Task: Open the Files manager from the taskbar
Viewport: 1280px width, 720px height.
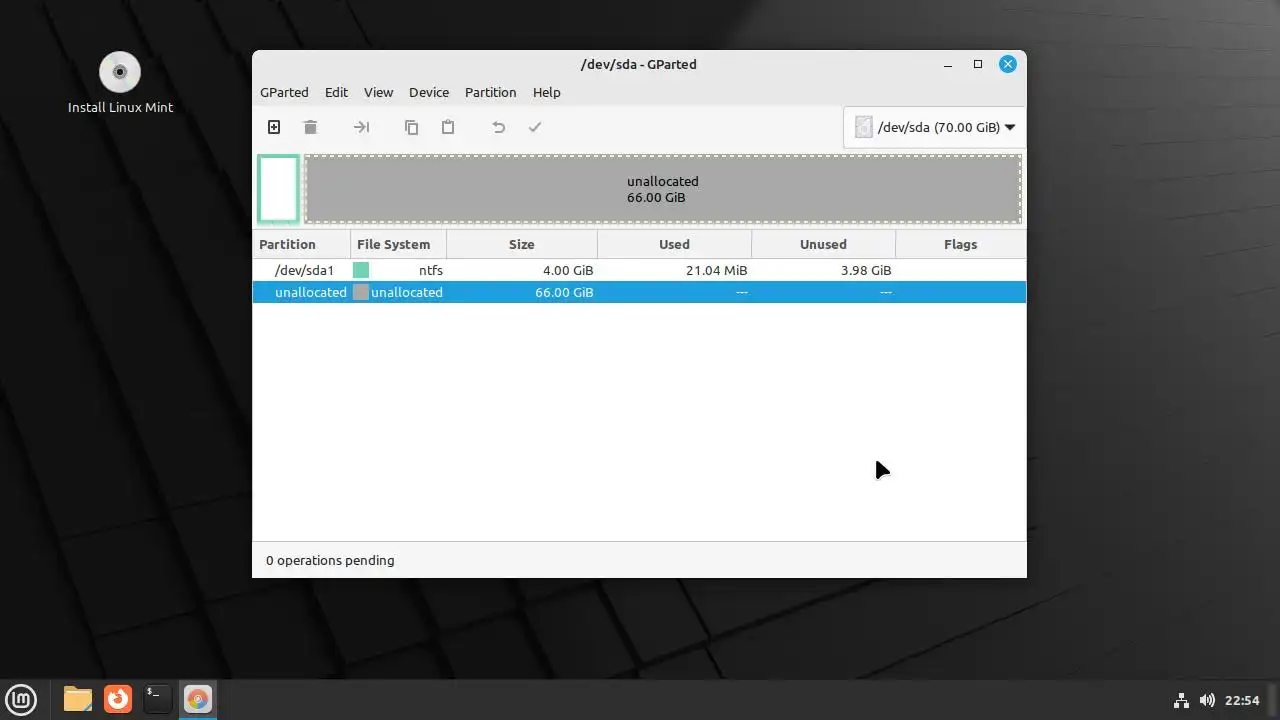Action: [78, 699]
